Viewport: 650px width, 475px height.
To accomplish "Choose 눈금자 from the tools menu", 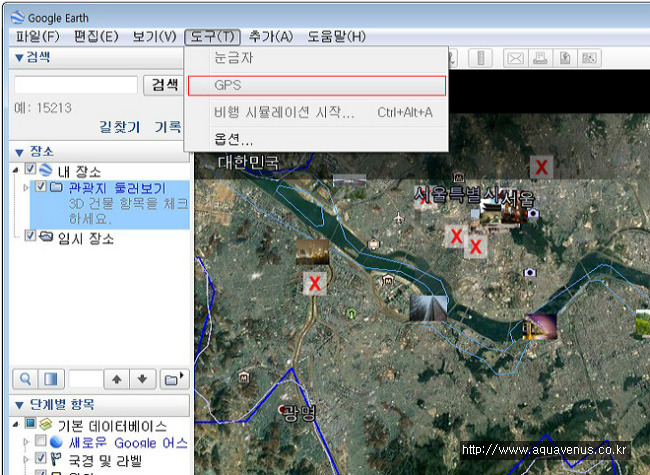I will 317,58.
